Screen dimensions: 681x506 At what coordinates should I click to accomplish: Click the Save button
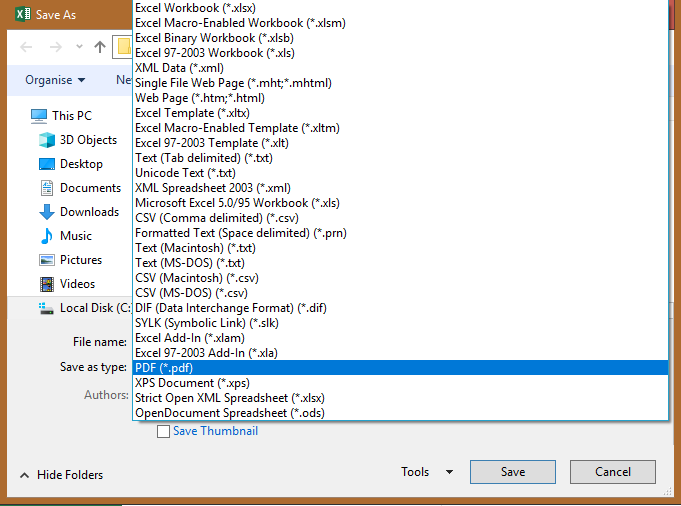512,472
